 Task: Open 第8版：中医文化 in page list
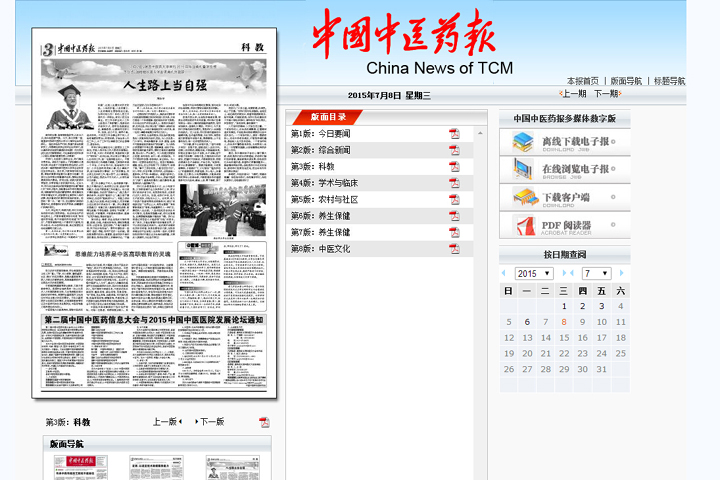click(321, 249)
